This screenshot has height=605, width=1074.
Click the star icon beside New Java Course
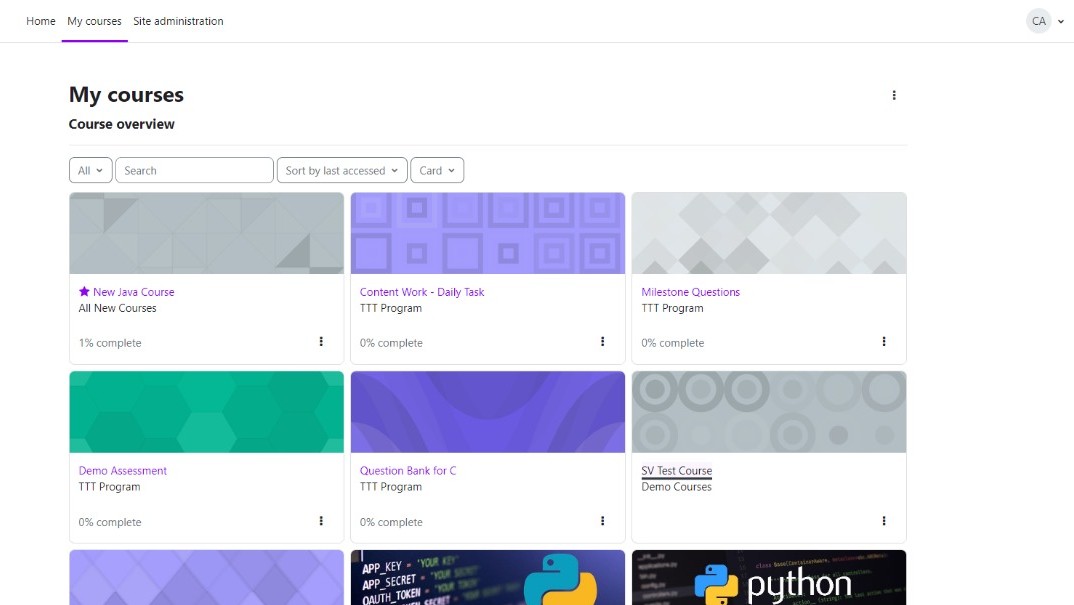click(x=84, y=292)
